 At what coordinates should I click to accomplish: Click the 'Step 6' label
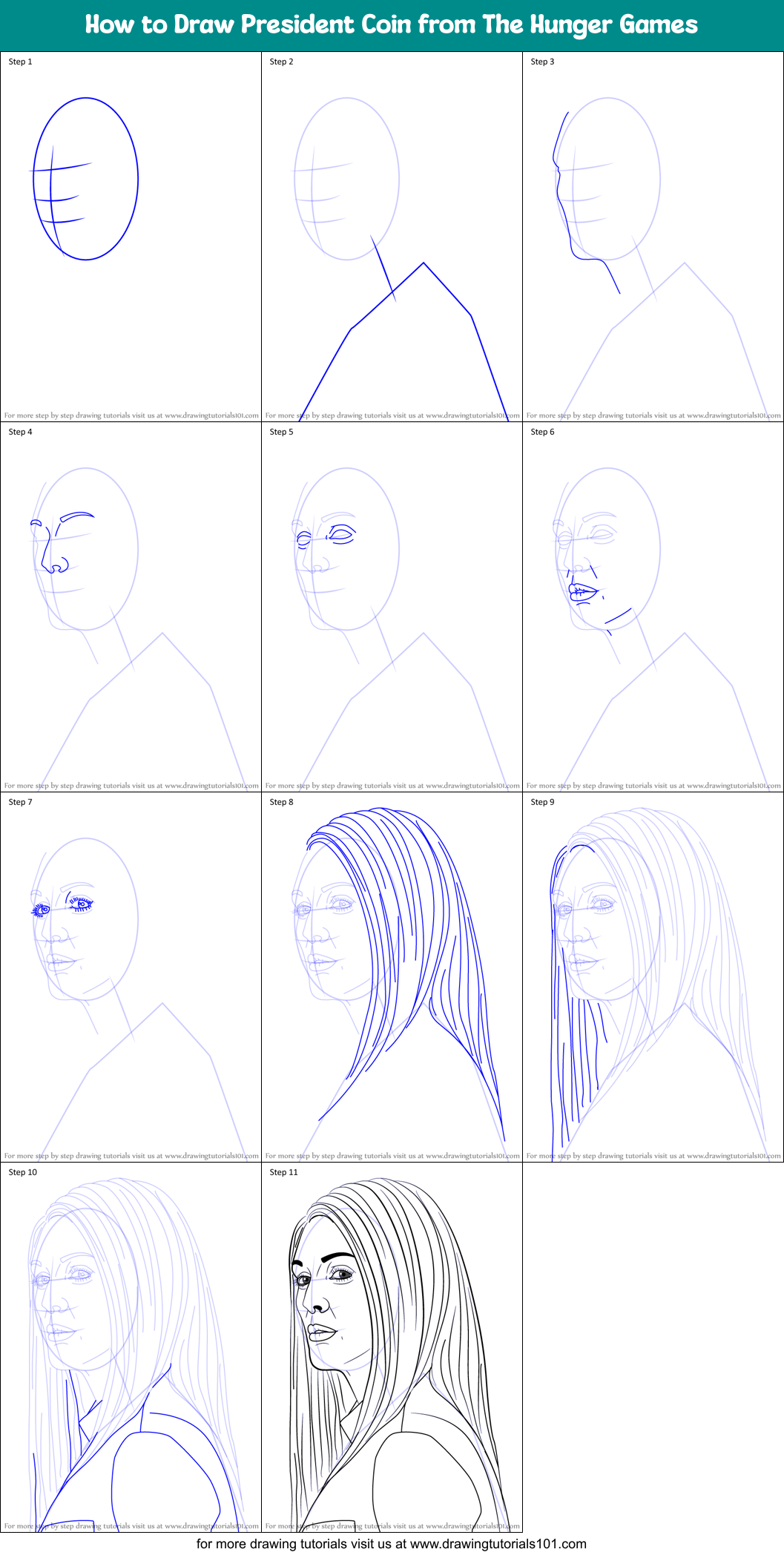(543, 432)
